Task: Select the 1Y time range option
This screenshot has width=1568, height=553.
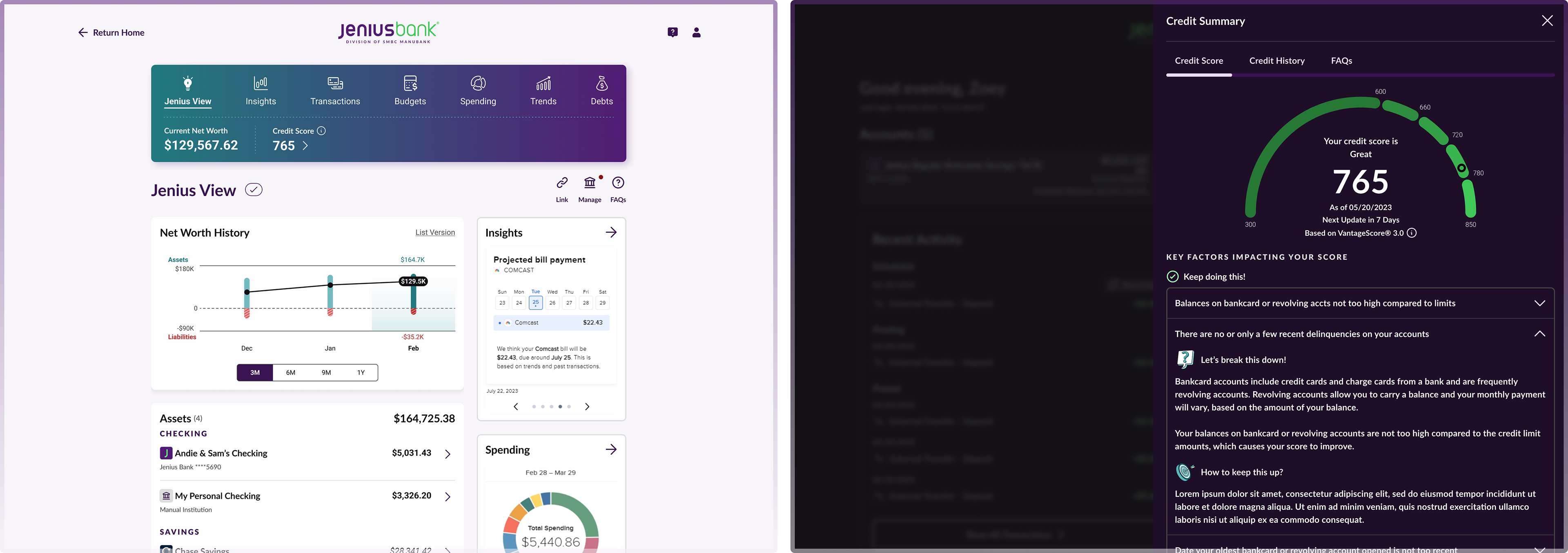Action: (x=361, y=373)
